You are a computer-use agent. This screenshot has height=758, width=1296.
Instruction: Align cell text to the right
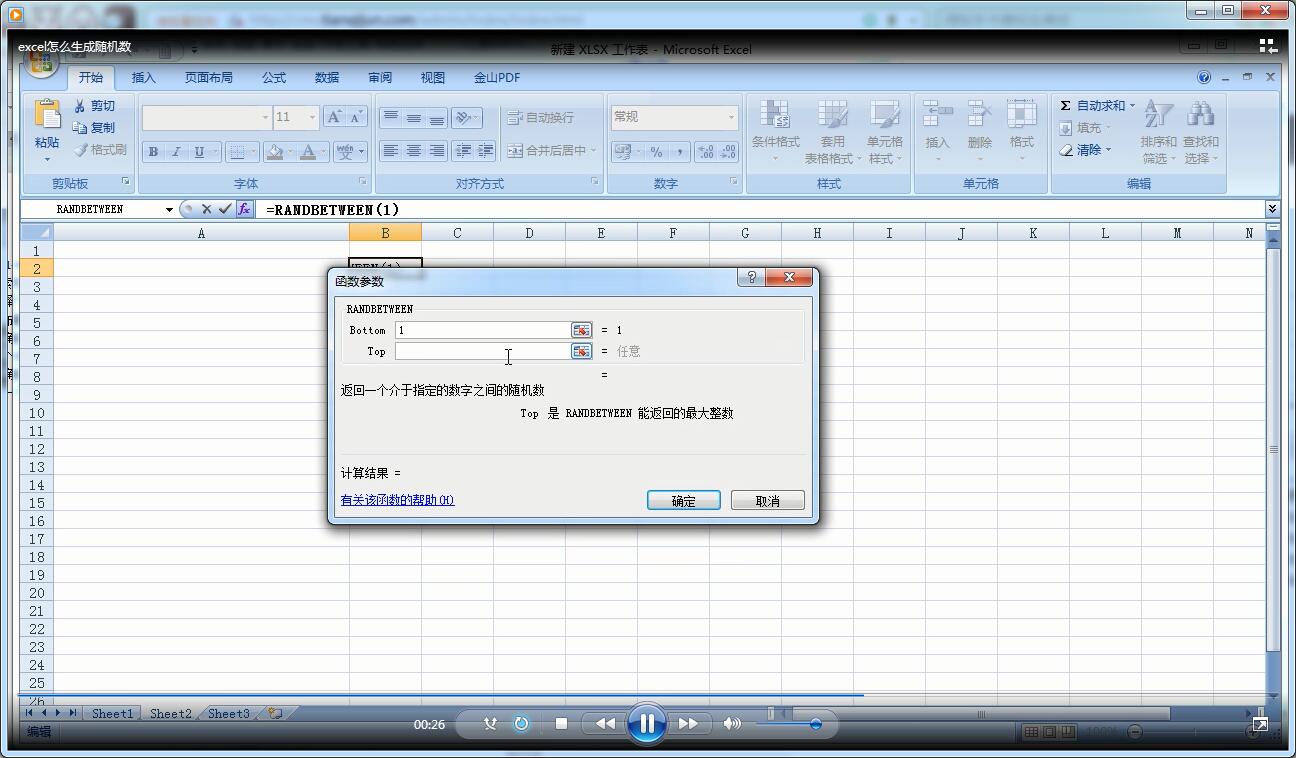coord(436,151)
